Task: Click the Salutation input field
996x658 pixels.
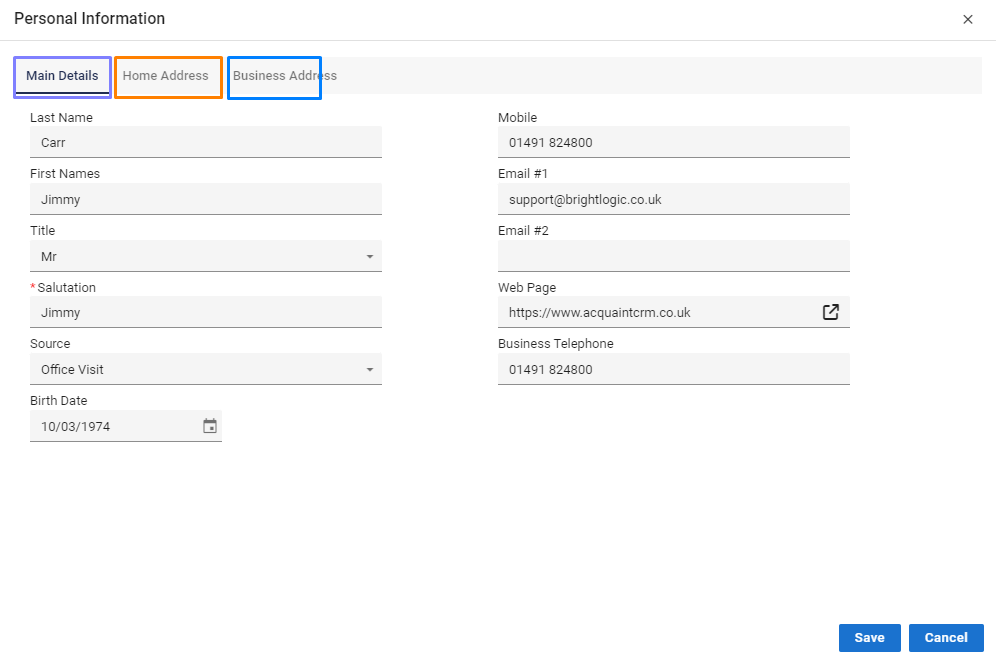Action: pos(206,312)
